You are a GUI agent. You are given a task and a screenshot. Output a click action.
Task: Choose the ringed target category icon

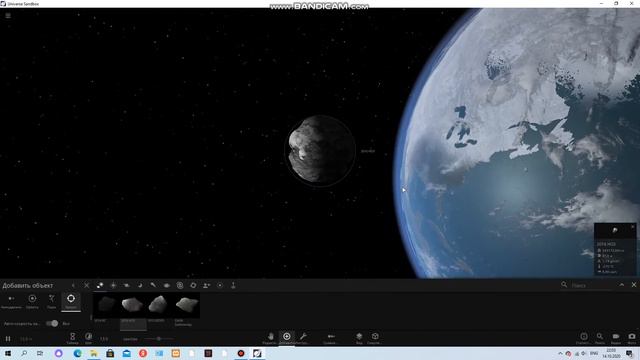coord(180,285)
